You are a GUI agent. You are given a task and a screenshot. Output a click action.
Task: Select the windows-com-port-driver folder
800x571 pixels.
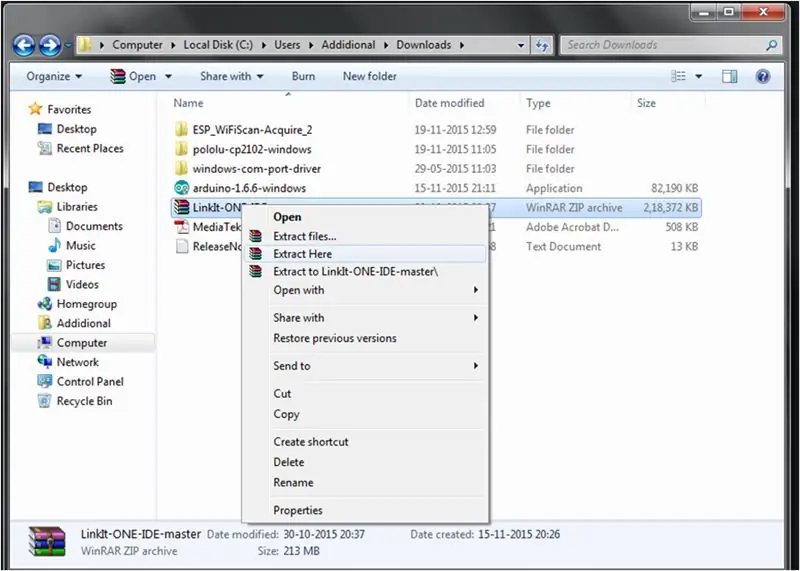257,169
